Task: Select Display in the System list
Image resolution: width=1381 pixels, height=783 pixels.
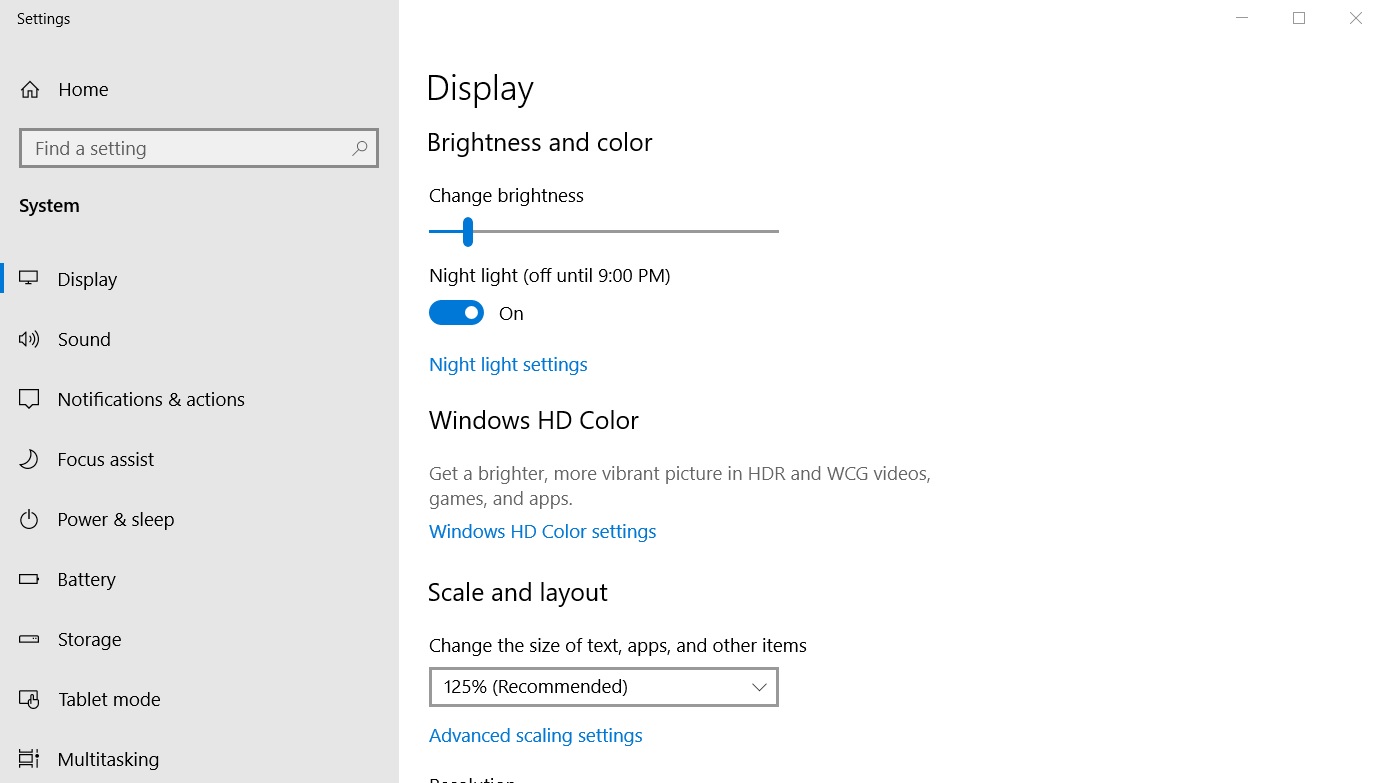Action: [199, 279]
